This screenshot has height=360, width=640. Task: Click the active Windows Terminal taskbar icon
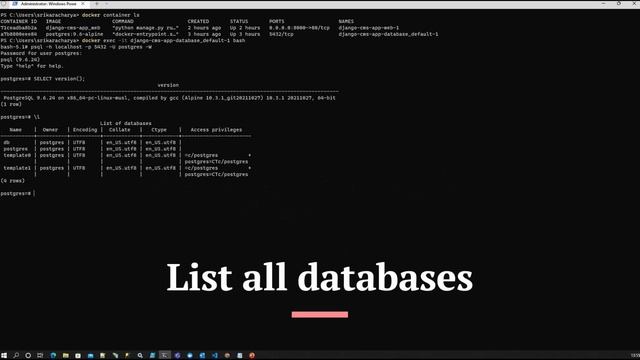(164, 356)
